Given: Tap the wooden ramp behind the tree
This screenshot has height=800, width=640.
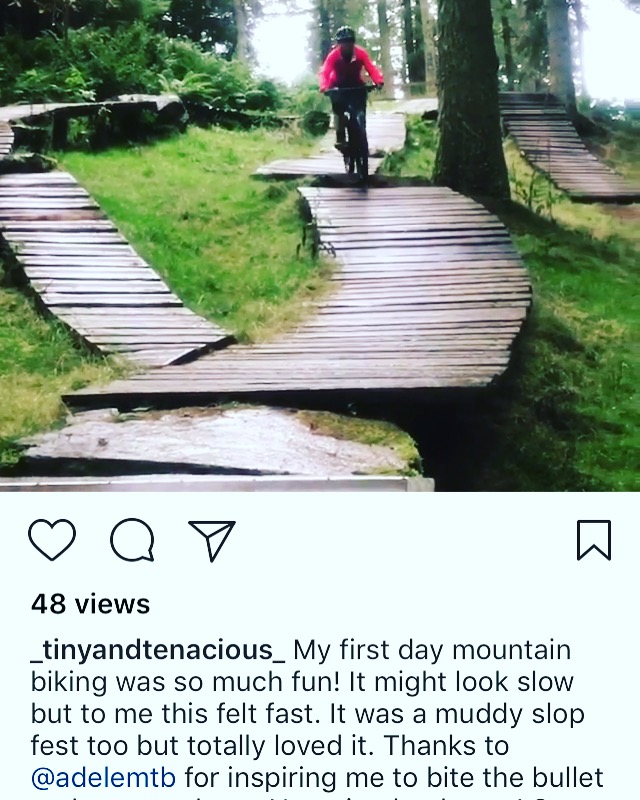Looking at the screenshot, I should pos(564,145).
